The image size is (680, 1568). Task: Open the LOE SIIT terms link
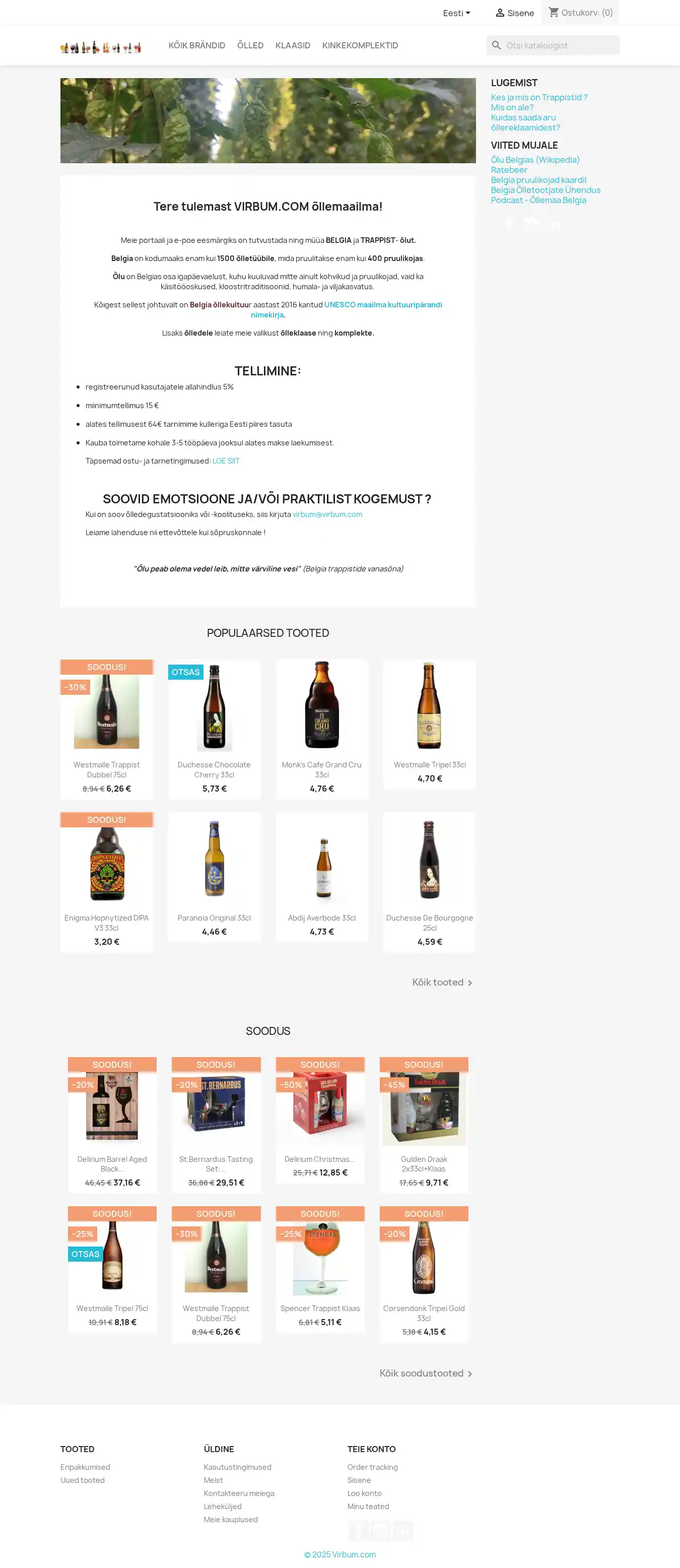coord(226,462)
